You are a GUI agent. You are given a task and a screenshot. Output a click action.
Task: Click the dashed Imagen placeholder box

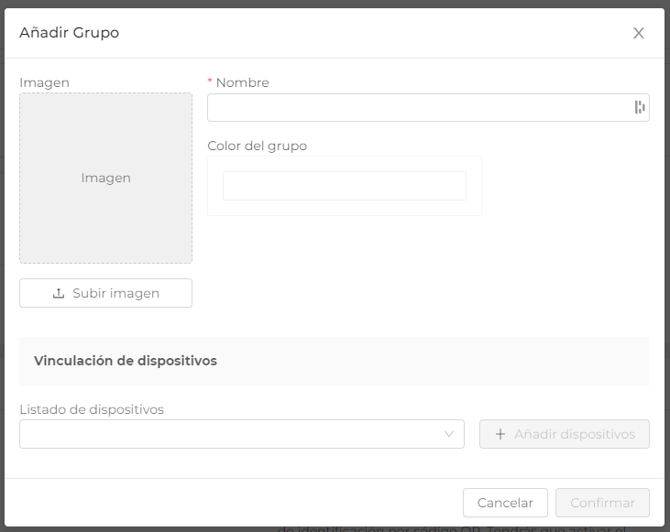(x=106, y=178)
